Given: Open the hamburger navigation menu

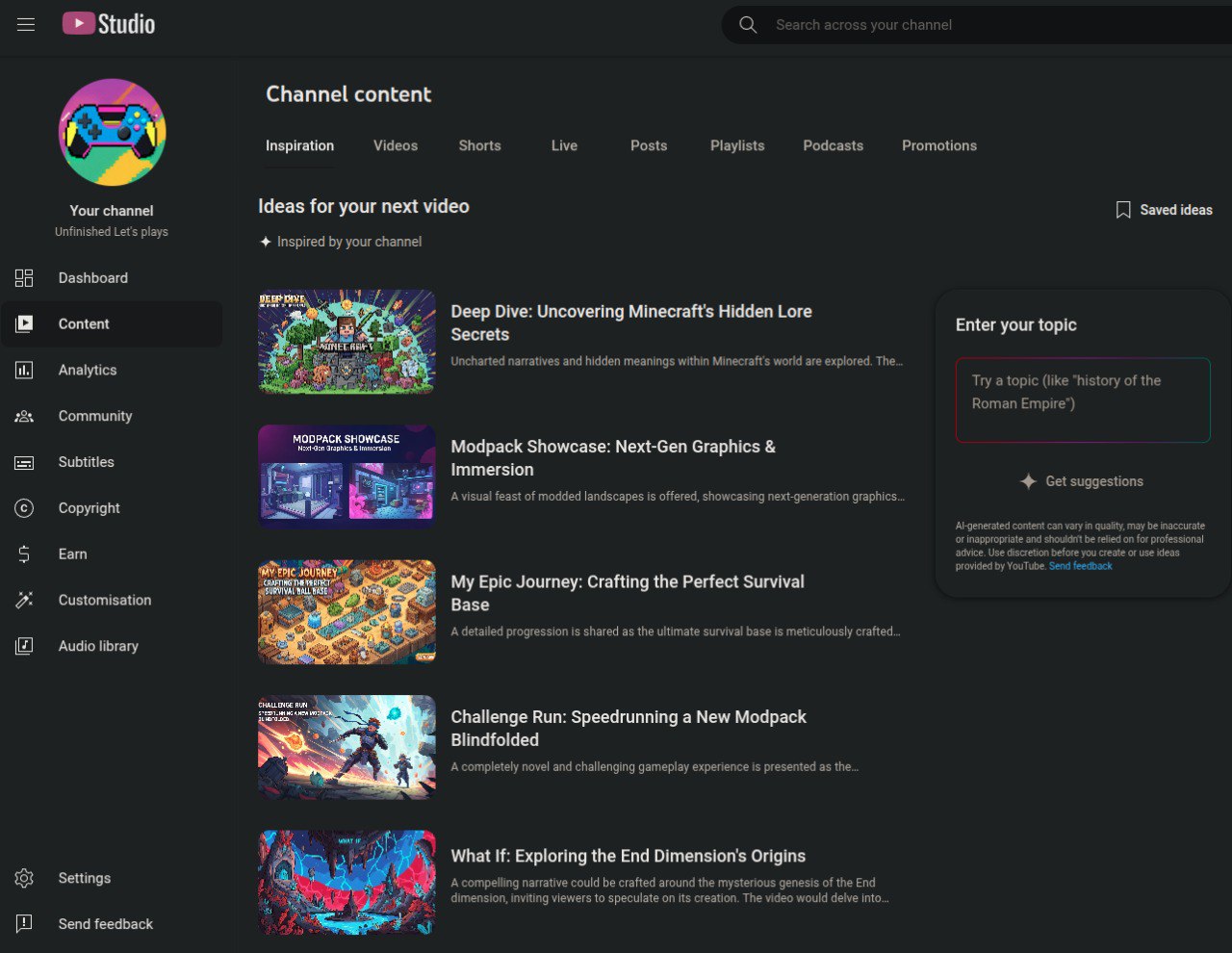Looking at the screenshot, I should pos(26,24).
